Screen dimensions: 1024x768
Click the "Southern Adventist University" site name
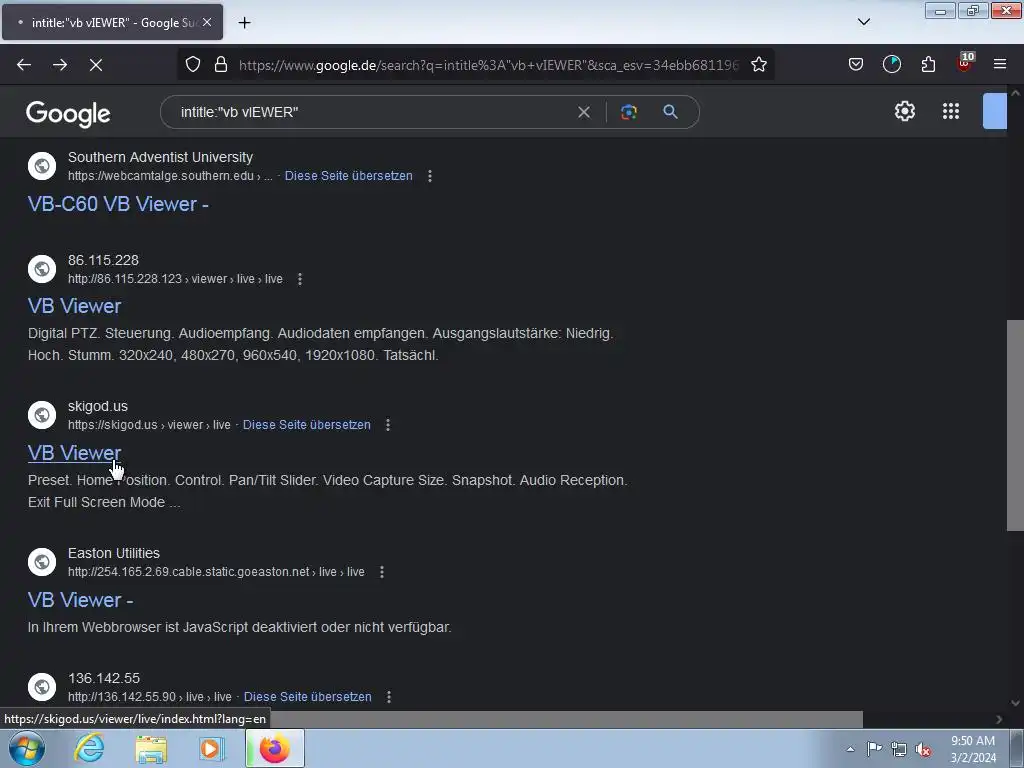click(x=160, y=157)
